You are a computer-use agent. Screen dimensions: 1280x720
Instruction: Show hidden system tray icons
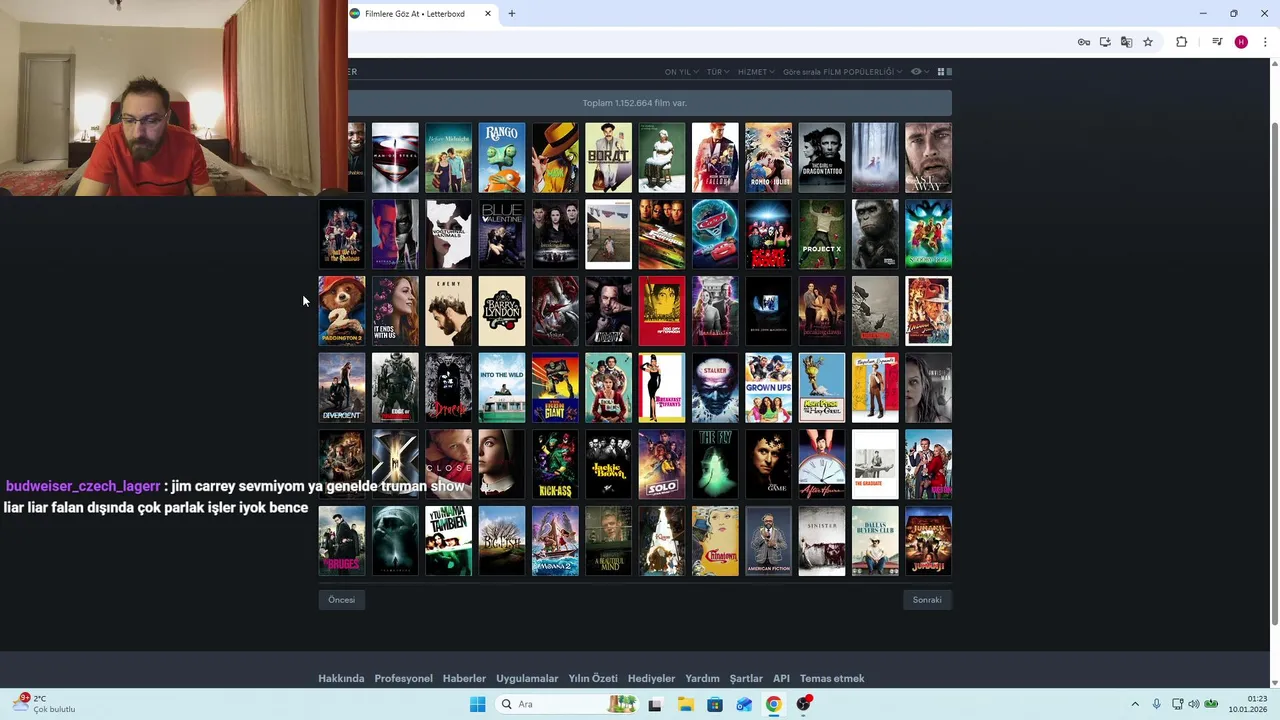(1135, 704)
